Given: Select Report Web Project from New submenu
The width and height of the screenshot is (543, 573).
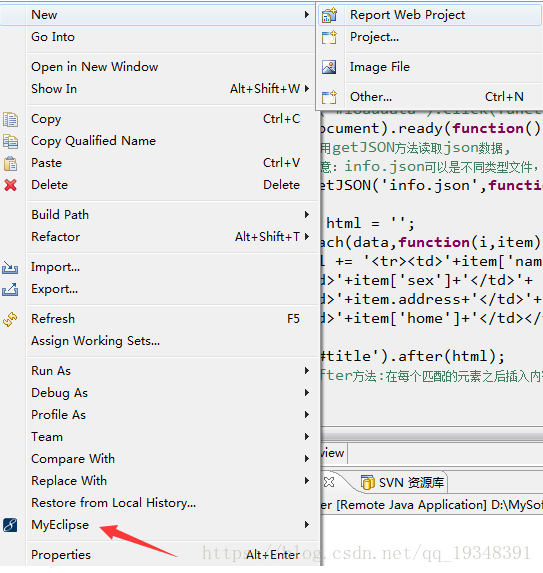Looking at the screenshot, I should pos(430,15).
